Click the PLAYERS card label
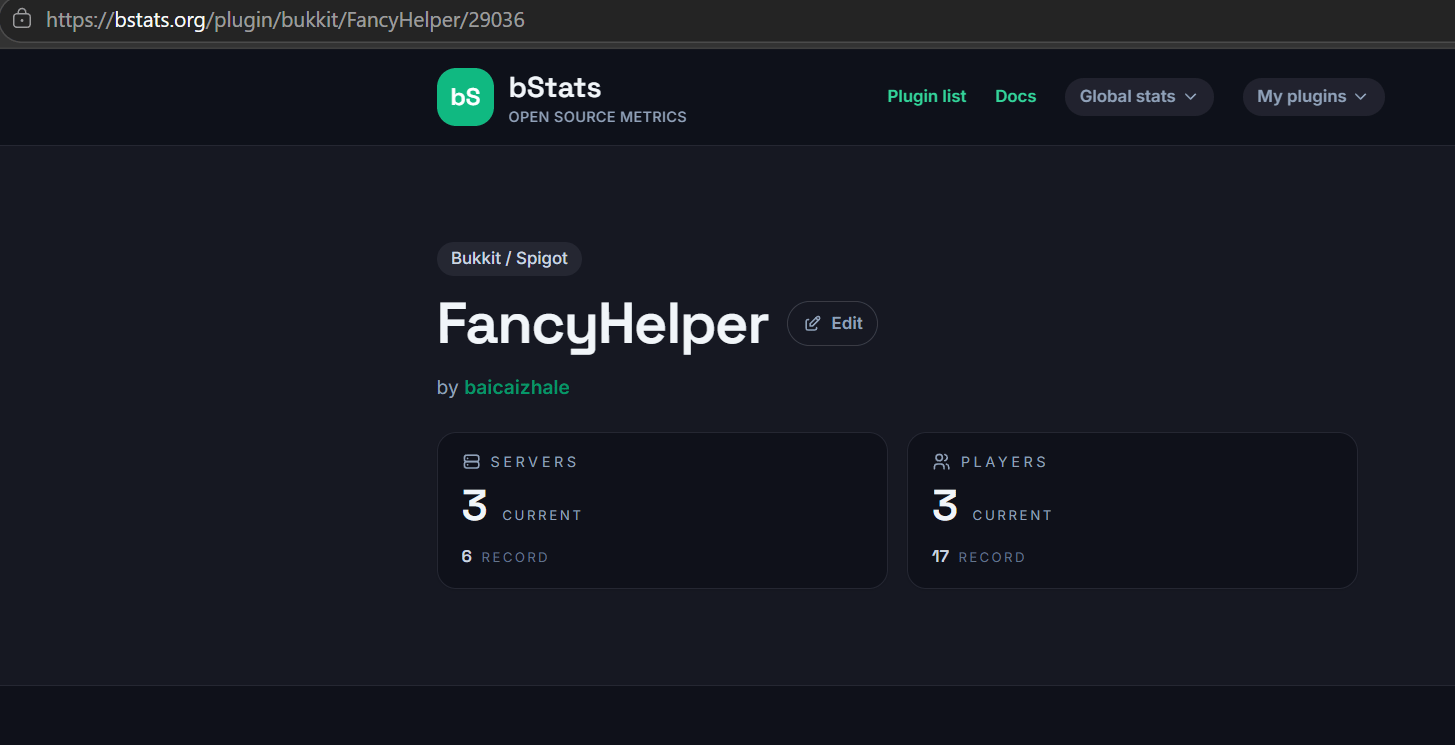Image resolution: width=1455 pixels, height=745 pixels. 1004,462
